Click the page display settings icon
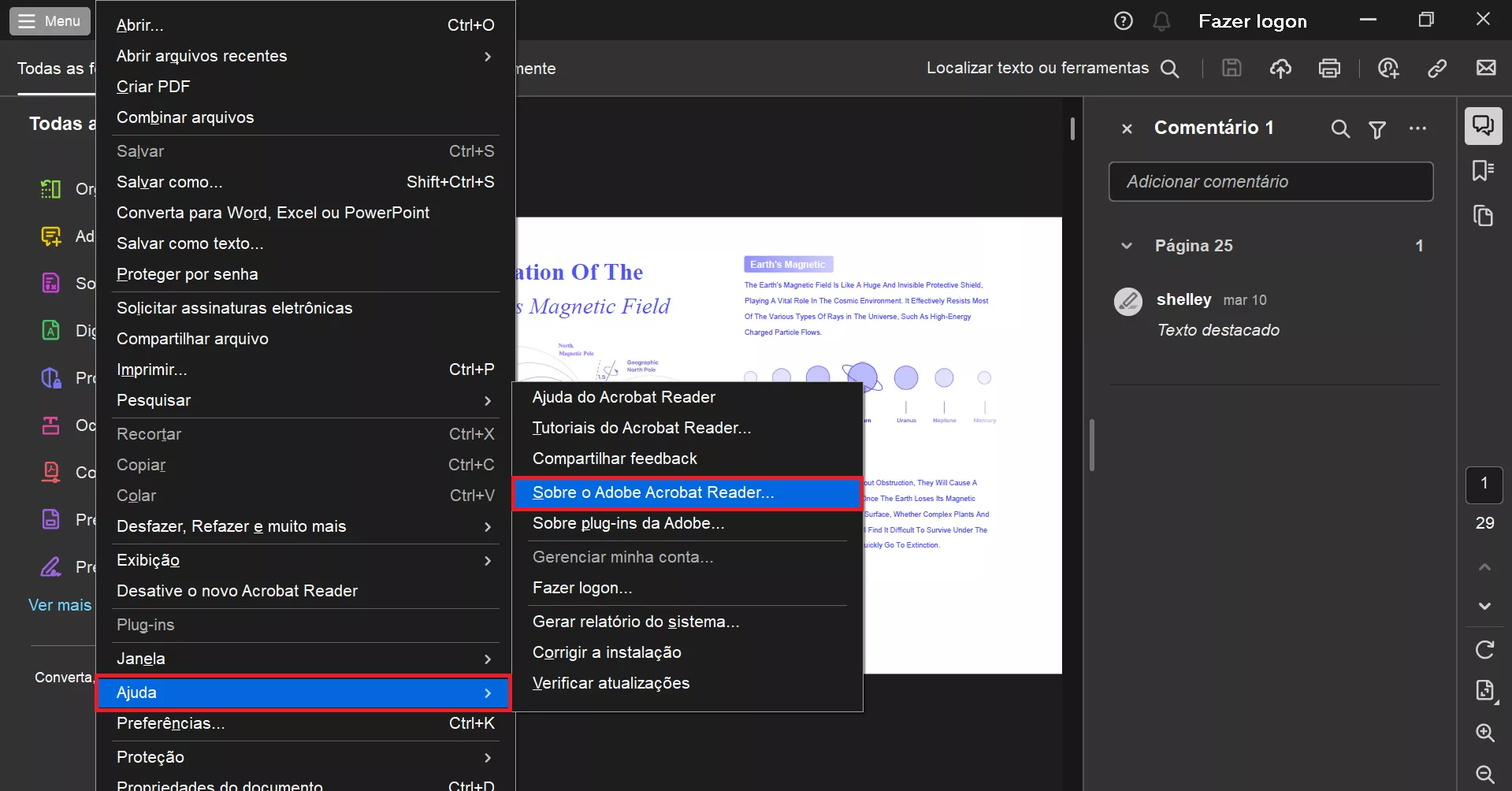This screenshot has width=1512, height=791. pyautogui.click(x=1484, y=691)
